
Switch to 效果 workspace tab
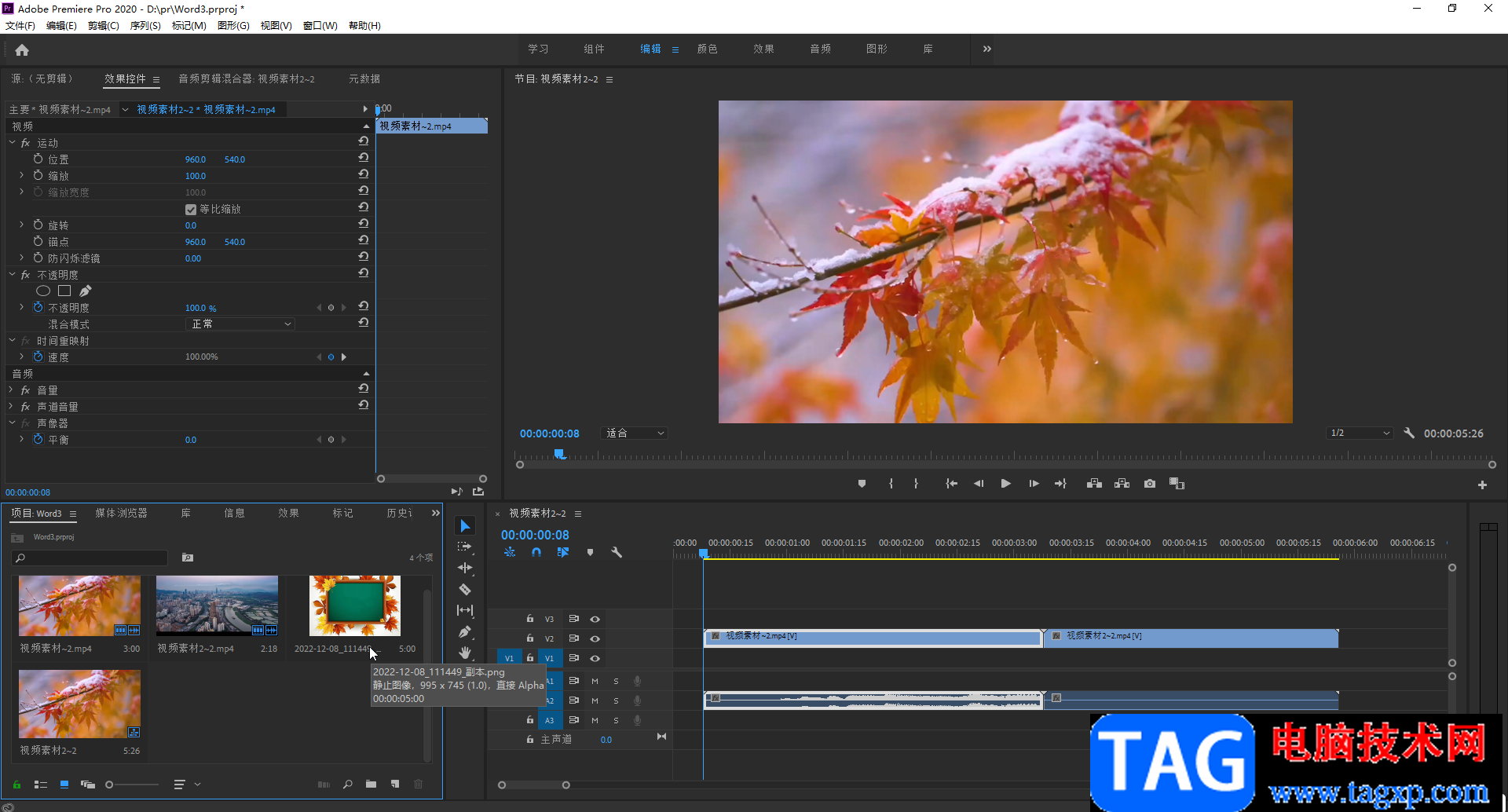763,49
